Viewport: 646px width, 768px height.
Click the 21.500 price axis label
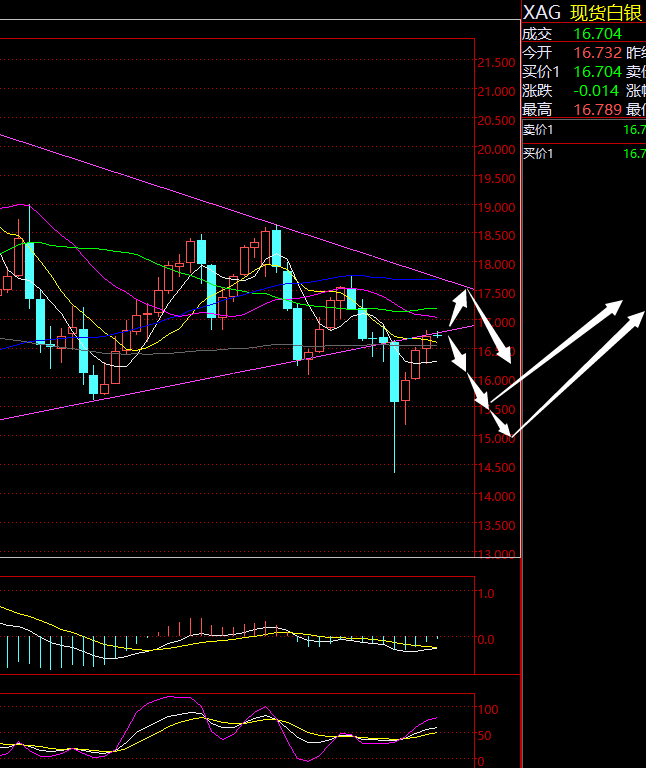click(496, 63)
